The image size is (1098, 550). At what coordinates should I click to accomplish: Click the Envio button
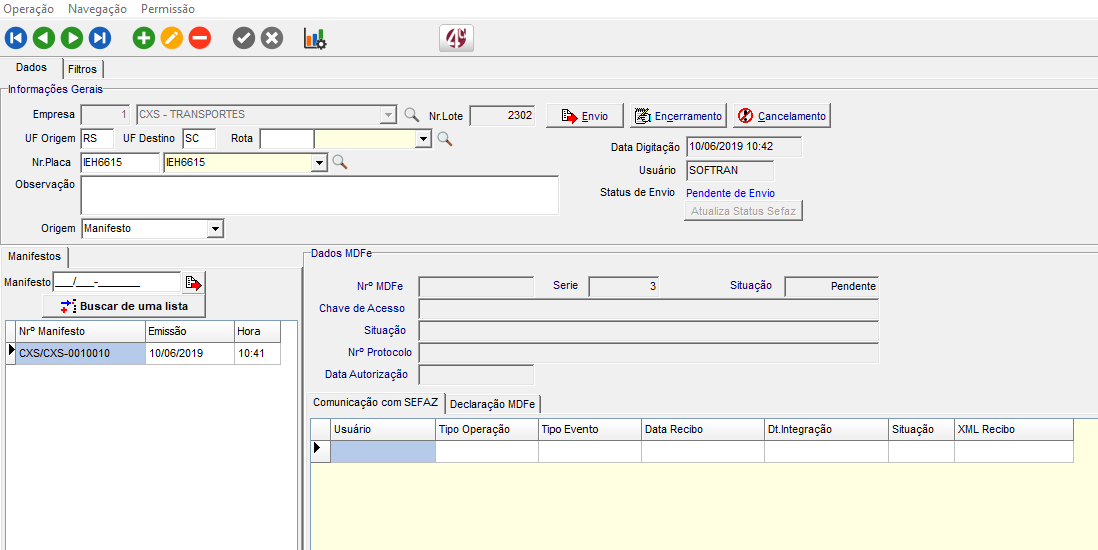pos(585,116)
